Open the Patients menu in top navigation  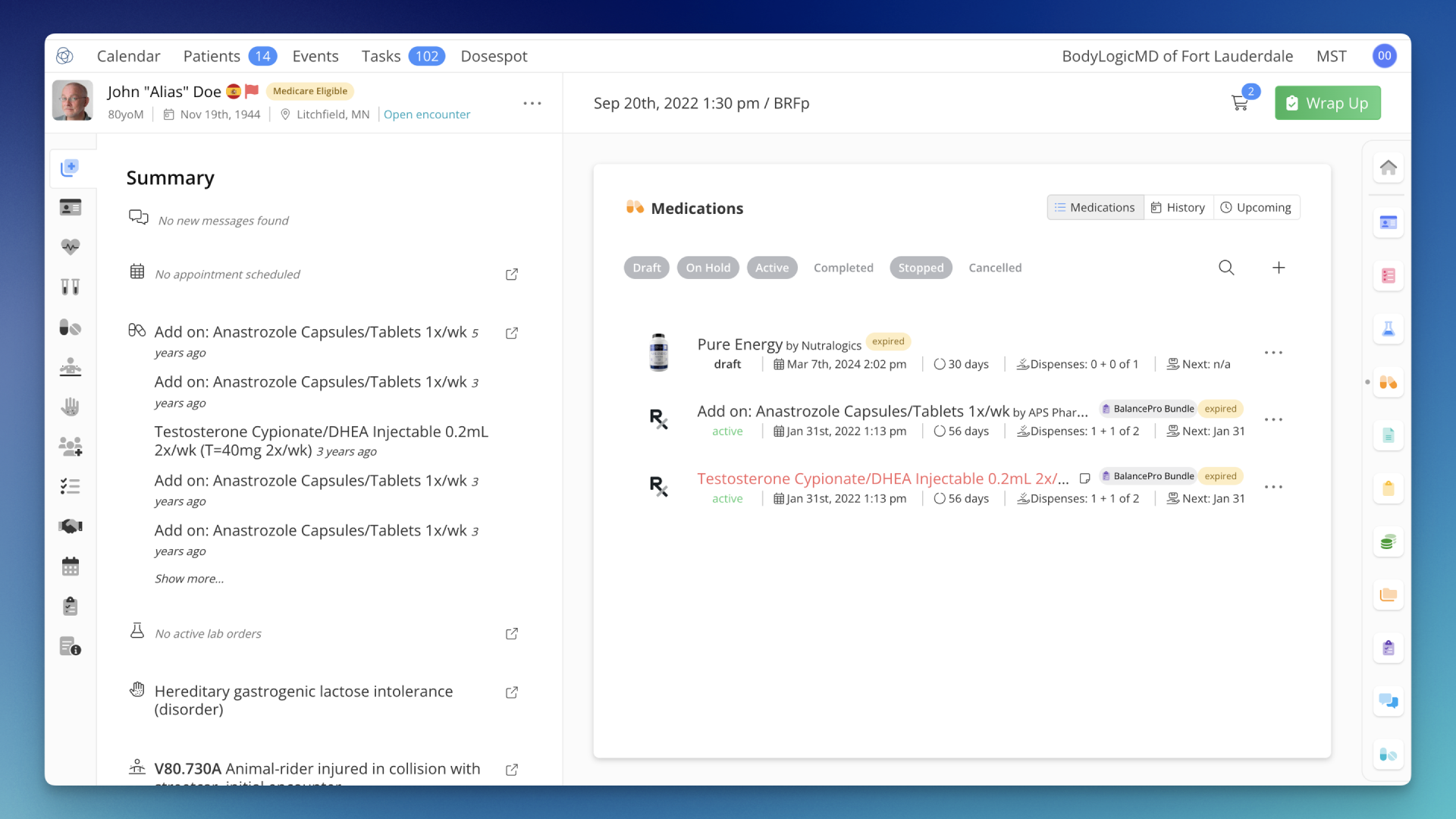[x=212, y=55]
